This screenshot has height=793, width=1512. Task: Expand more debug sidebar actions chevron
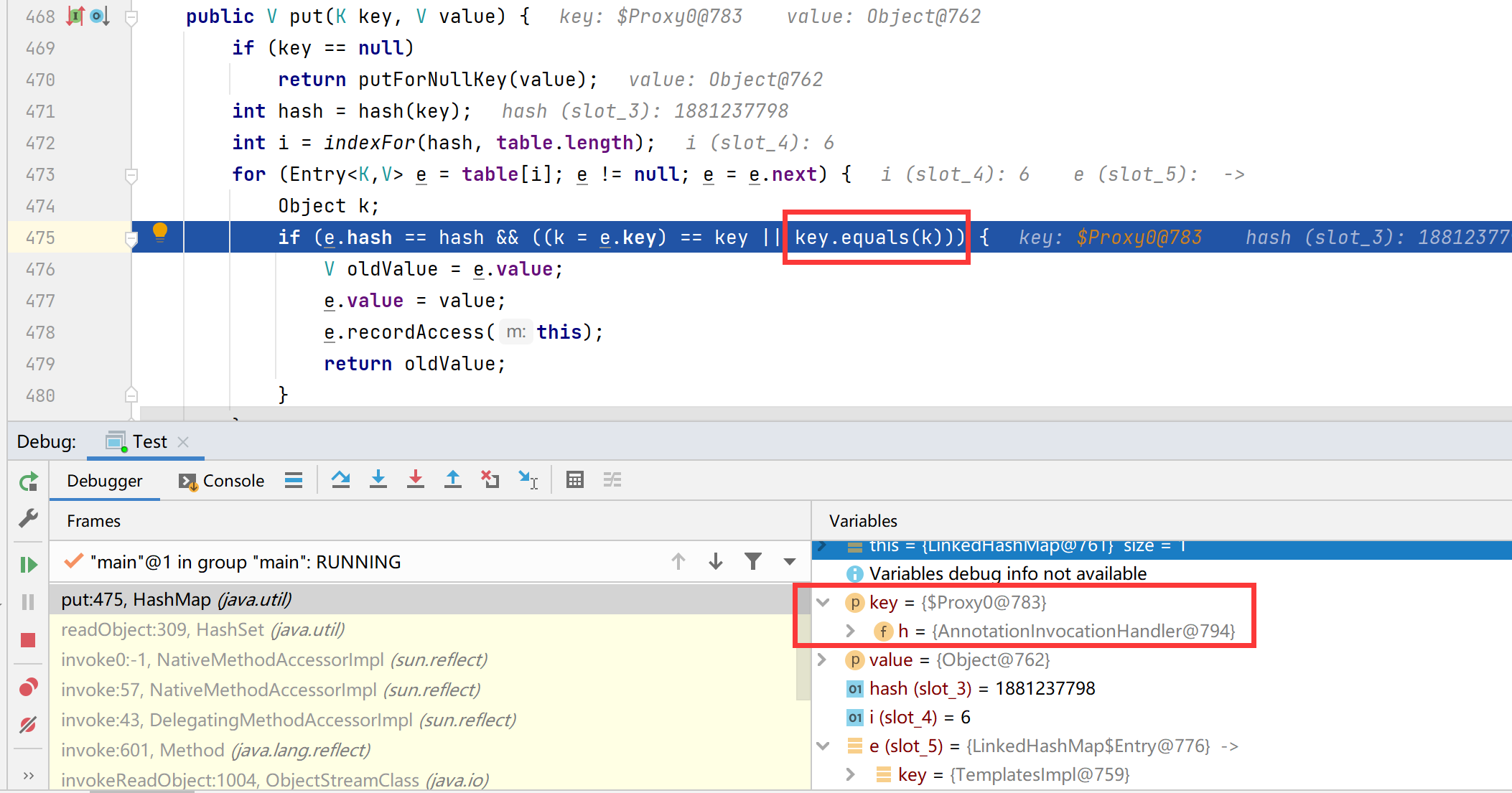(28, 775)
